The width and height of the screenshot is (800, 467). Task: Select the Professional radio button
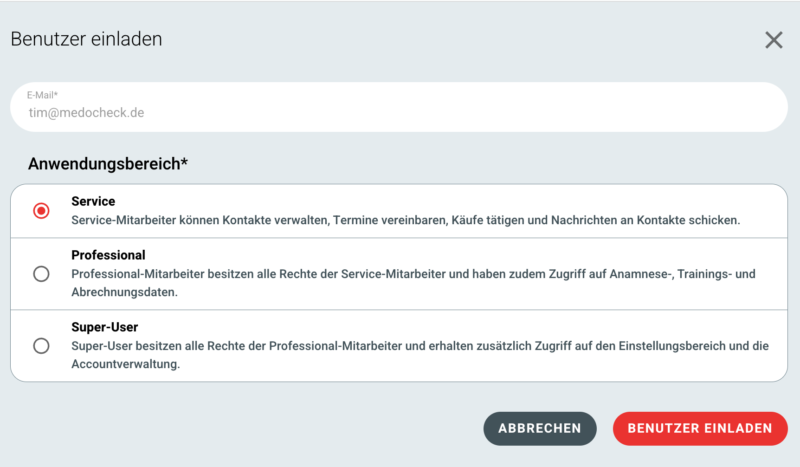pos(41,274)
